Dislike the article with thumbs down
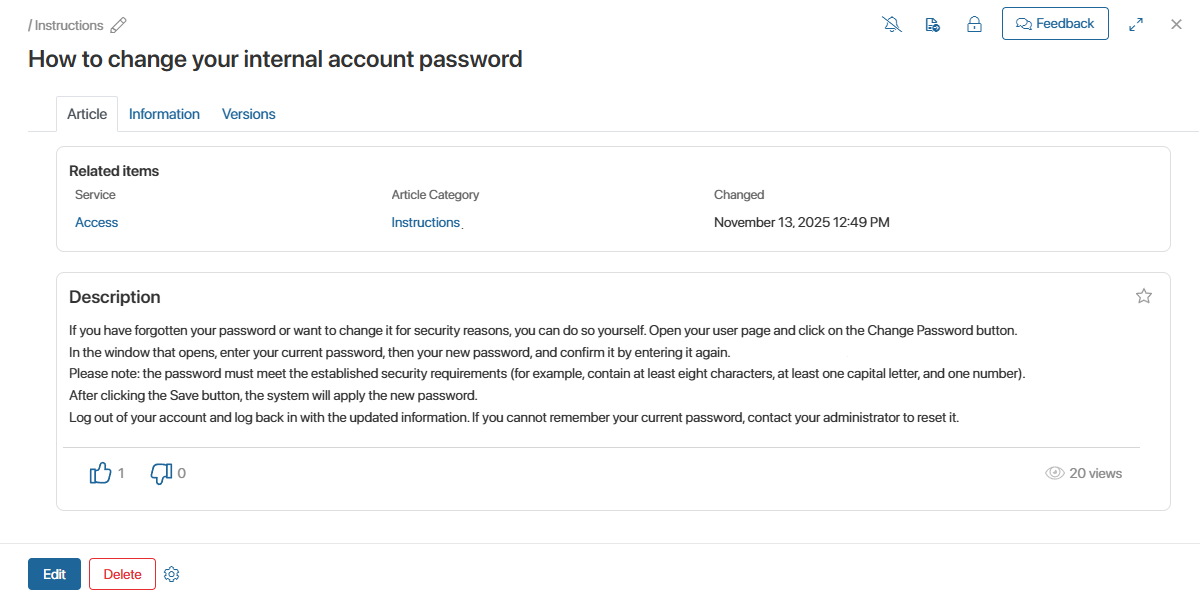1200x612 pixels. (x=161, y=473)
